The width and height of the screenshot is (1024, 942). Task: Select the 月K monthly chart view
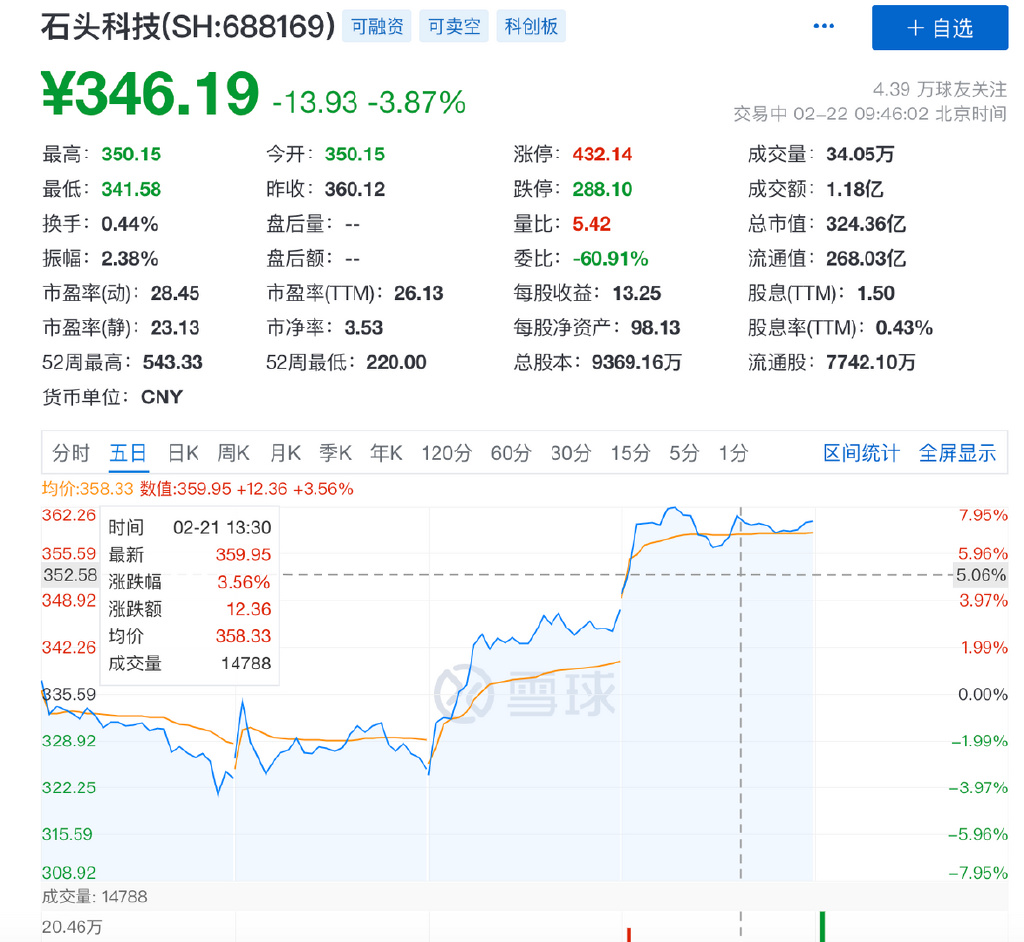[x=285, y=453]
